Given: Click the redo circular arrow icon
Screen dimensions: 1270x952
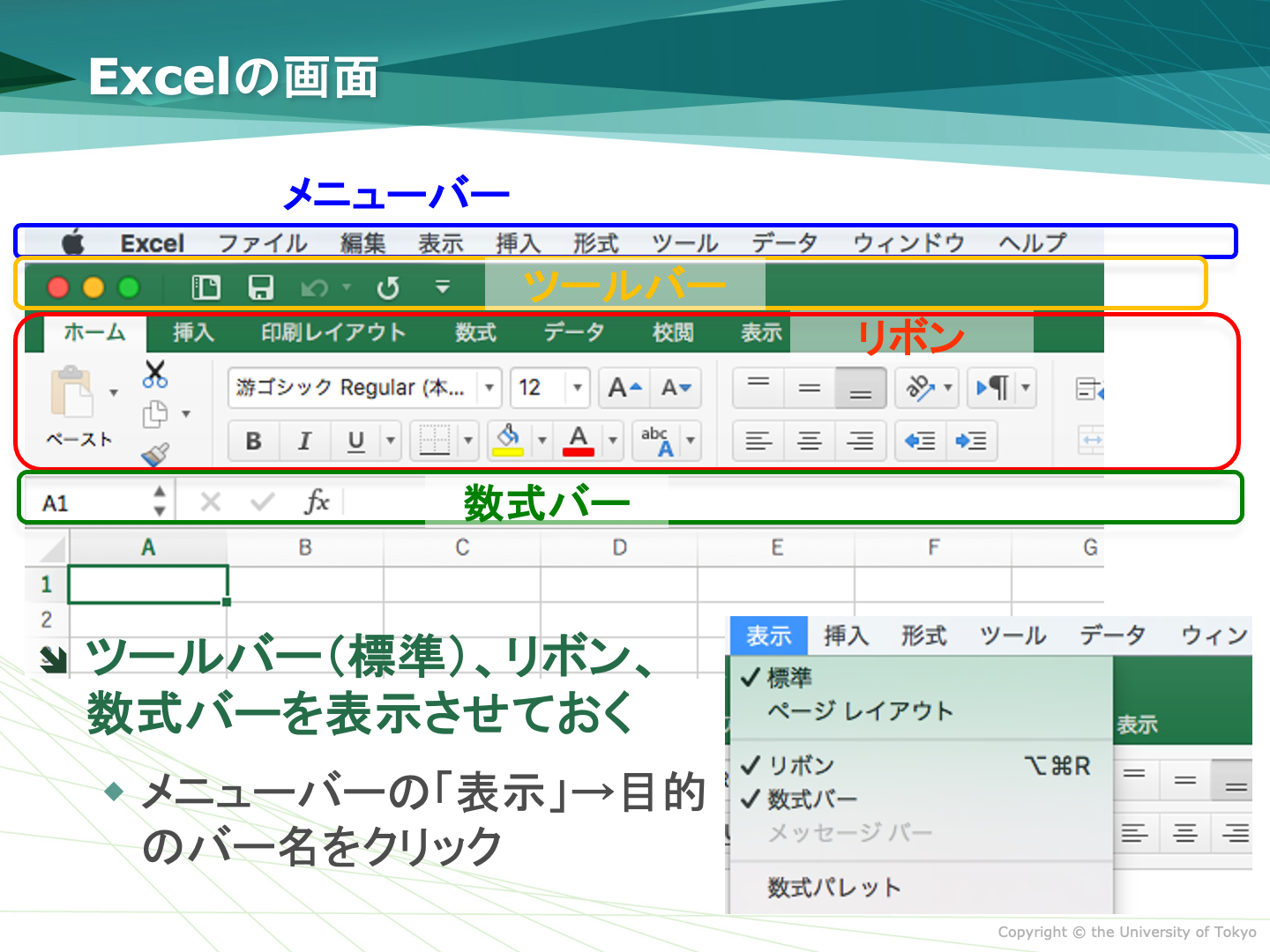Looking at the screenshot, I should (x=388, y=287).
